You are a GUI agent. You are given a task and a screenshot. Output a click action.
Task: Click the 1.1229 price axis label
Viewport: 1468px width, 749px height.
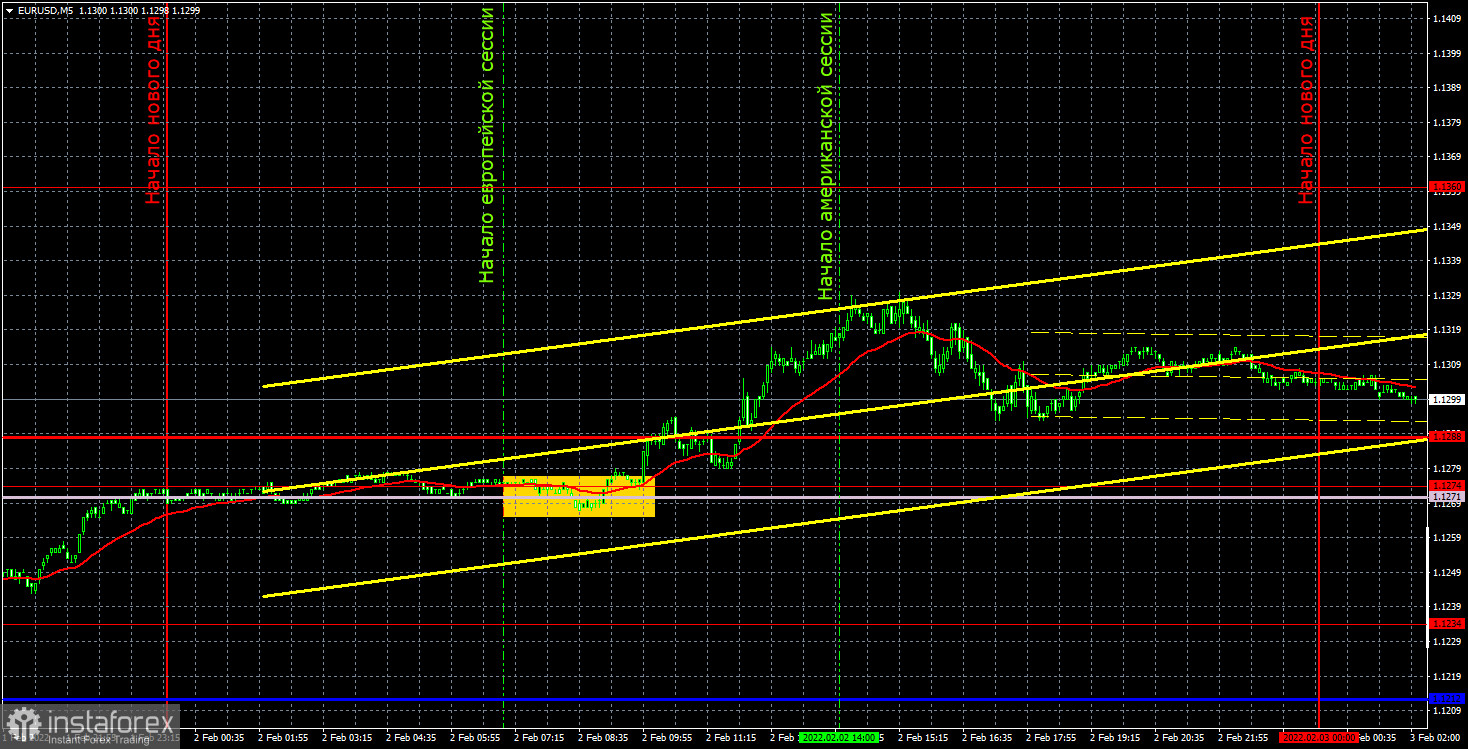pyautogui.click(x=1446, y=642)
